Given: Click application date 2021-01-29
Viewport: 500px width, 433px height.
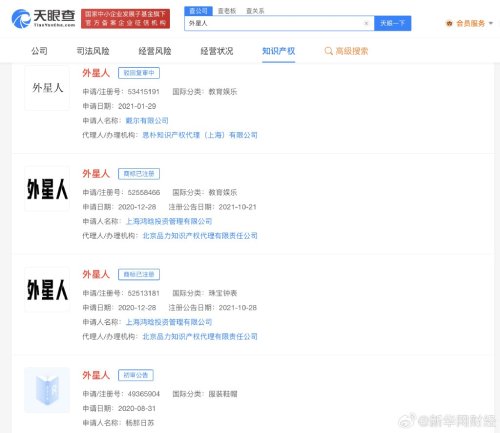Looking at the screenshot, I should [137, 106].
